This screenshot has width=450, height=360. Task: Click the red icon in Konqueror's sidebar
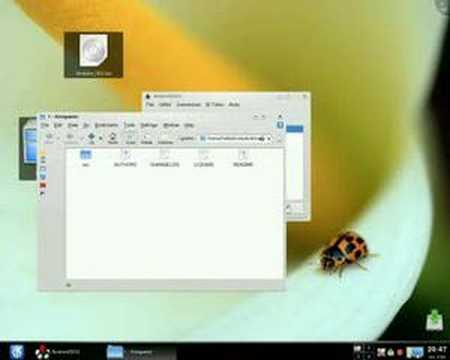[43, 185]
